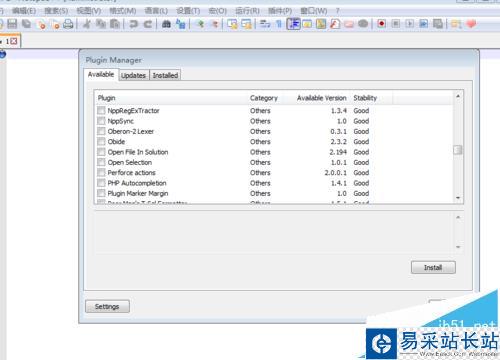Image resolution: width=500 pixels, height=360 pixels.
Task: Click the run macro multiple times icon
Action: tap(424, 24)
